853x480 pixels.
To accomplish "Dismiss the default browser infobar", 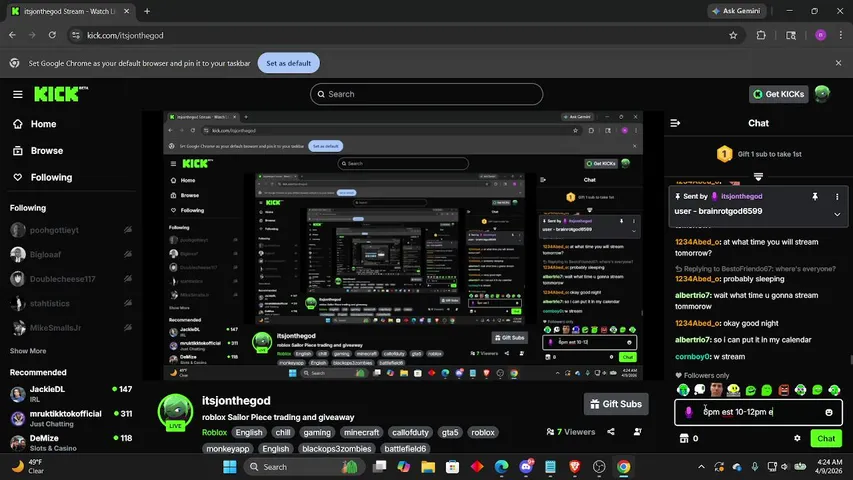I will pos(838,63).
